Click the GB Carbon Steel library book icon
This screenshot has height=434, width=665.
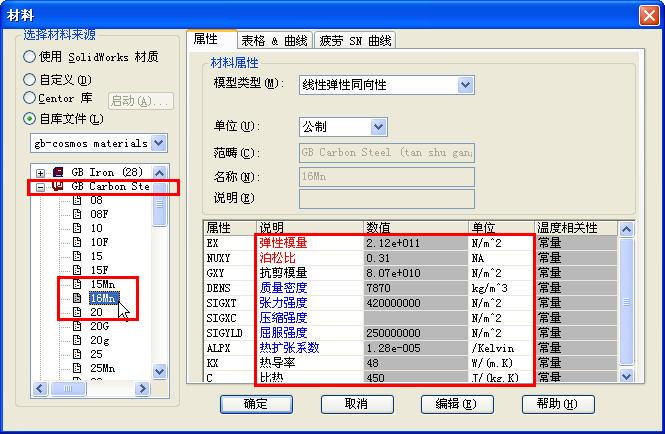pos(58,186)
